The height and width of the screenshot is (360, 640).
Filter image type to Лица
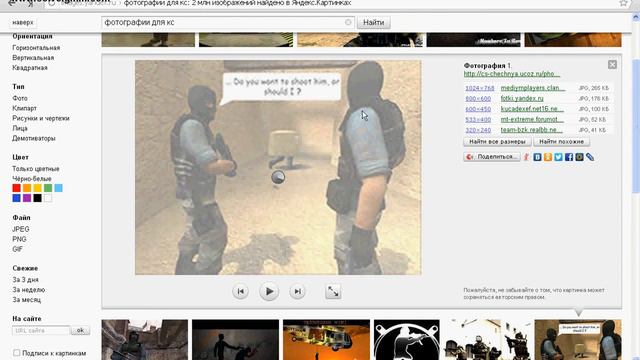20,128
